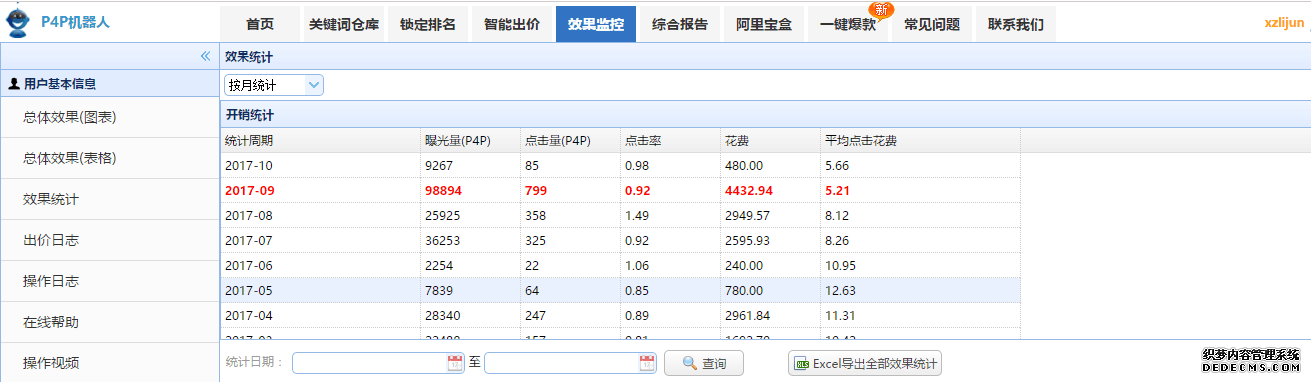Viewport: 1311px width, 382px height.
Task: Open the 综合报告 tab
Action: pos(680,24)
